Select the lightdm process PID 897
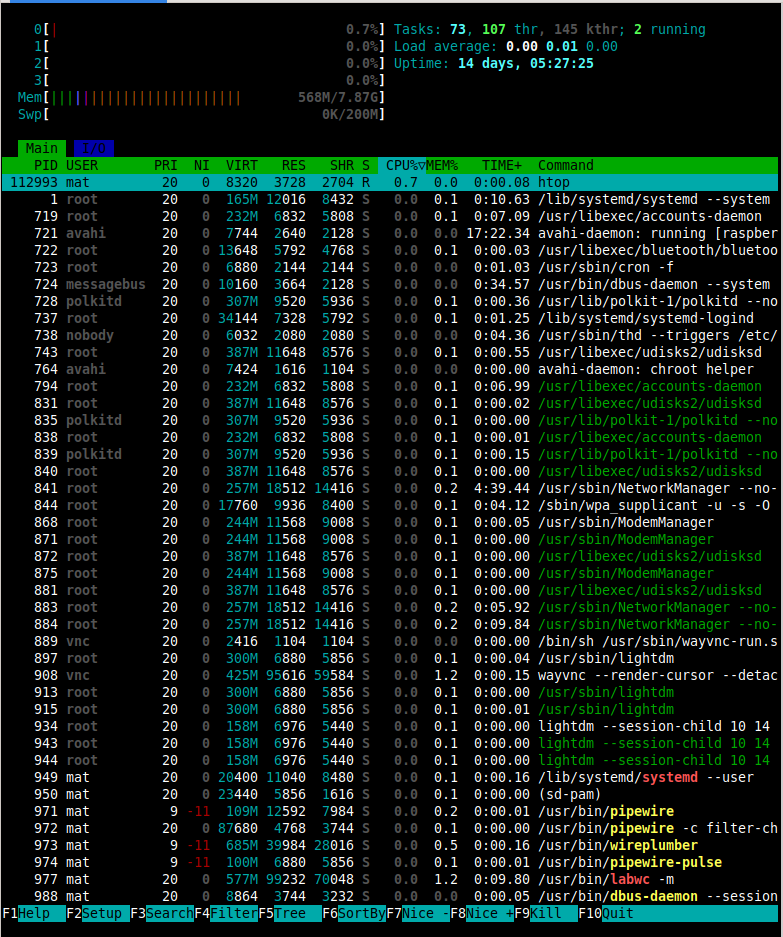 pos(390,659)
